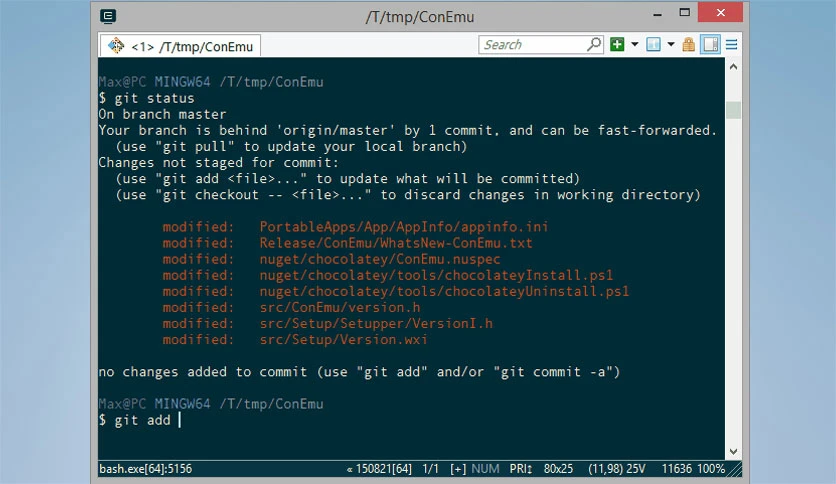Click the WhatsNew-ConEmu.txt file path
Image resolution: width=836 pixels, height=484 pixels.
(396, 243)
